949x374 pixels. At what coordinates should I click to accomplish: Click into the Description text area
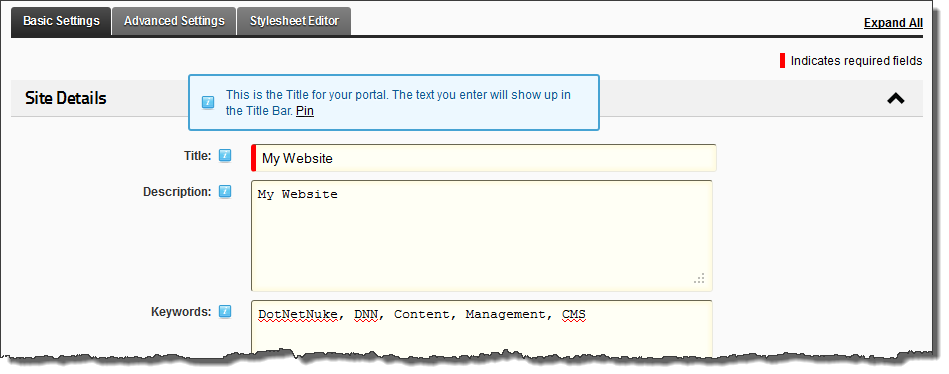click(482, 236)
